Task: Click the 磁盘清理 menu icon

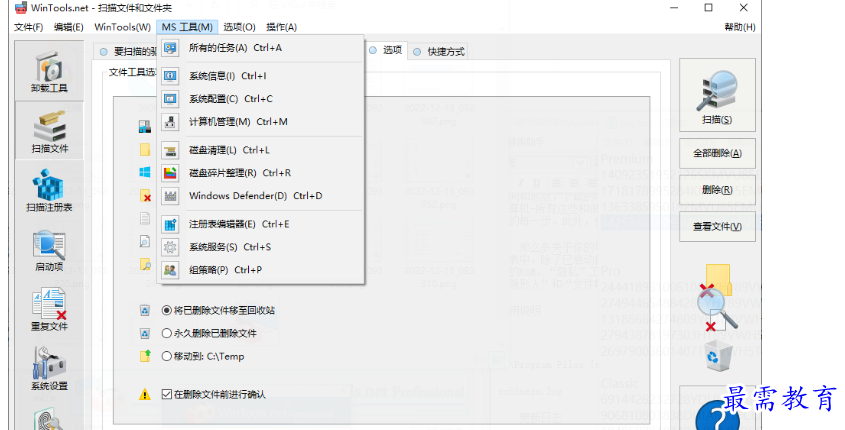Action: (170, 150)
